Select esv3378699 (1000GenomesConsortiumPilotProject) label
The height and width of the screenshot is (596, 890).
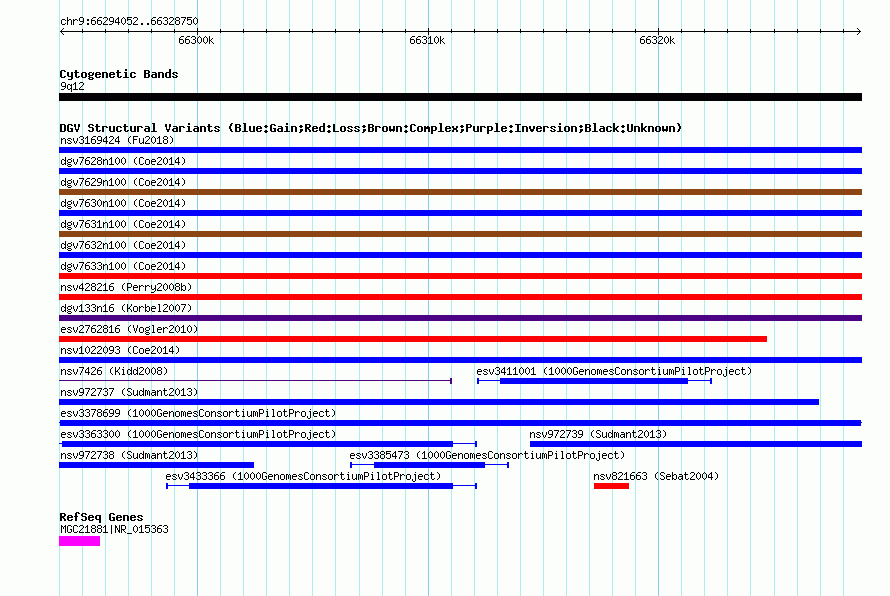198,413
